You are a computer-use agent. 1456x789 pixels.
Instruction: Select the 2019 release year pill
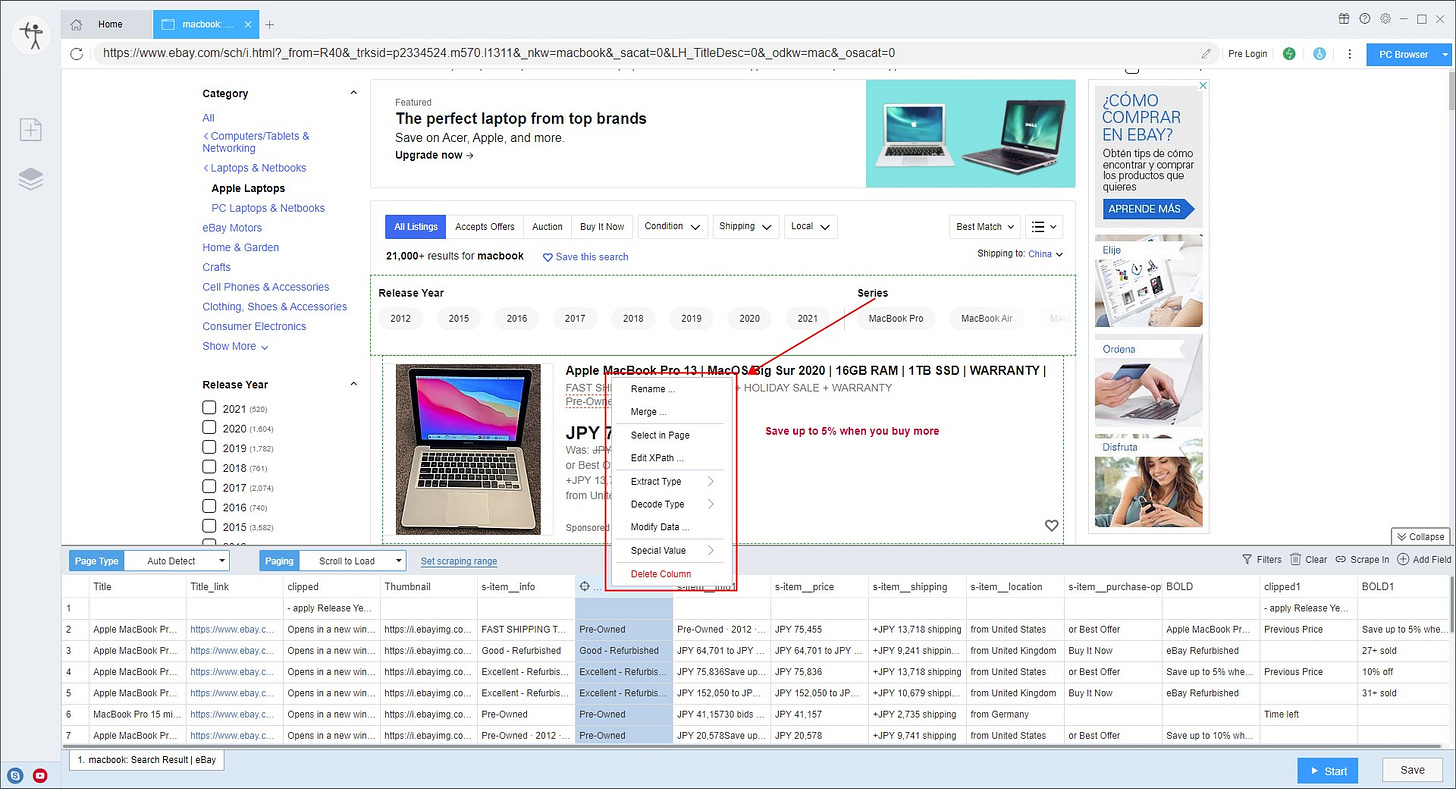pos(691,318)
